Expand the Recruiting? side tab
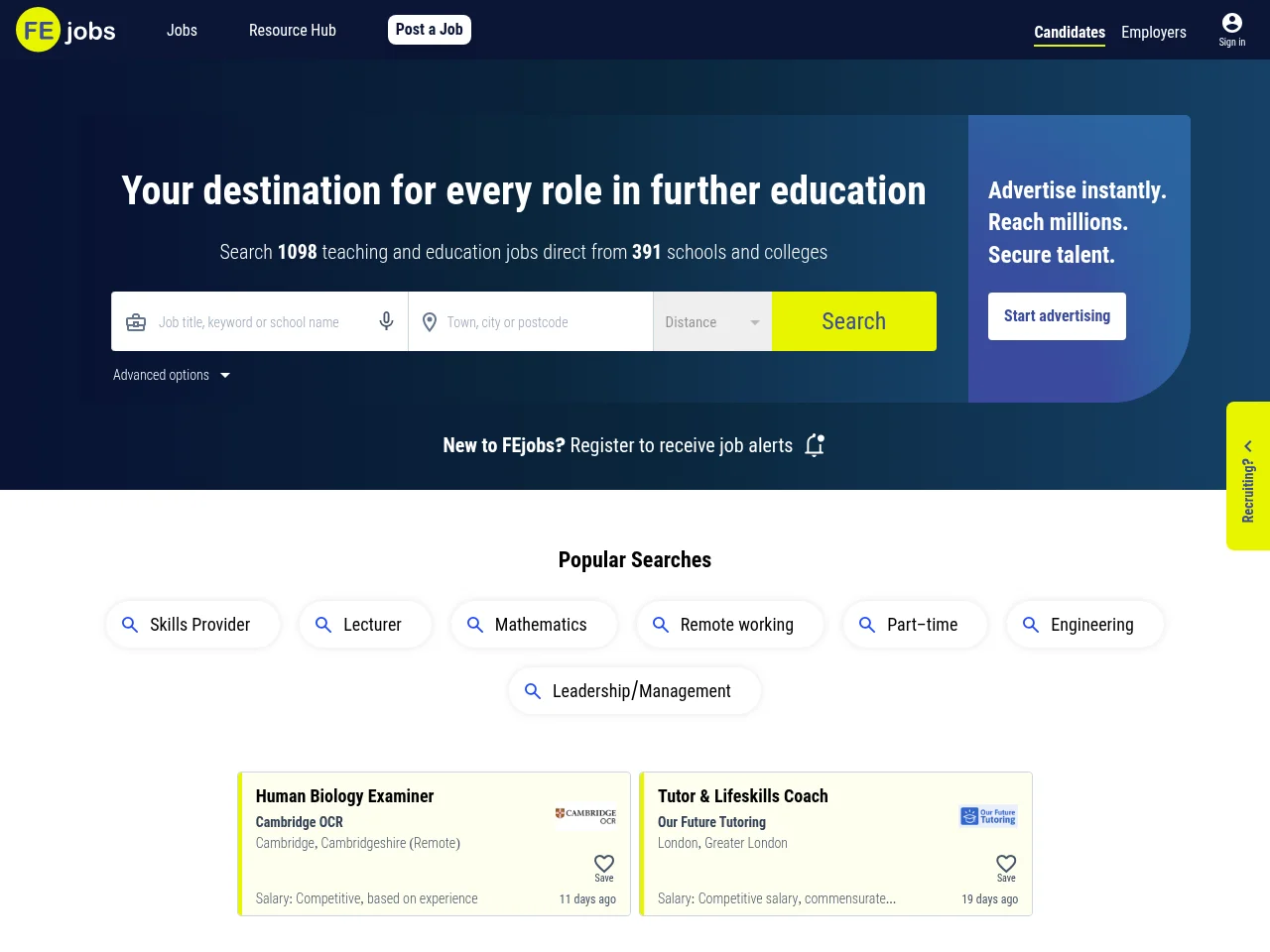This screenshot has height=952, width=1270. click(x=1248, y=476)
